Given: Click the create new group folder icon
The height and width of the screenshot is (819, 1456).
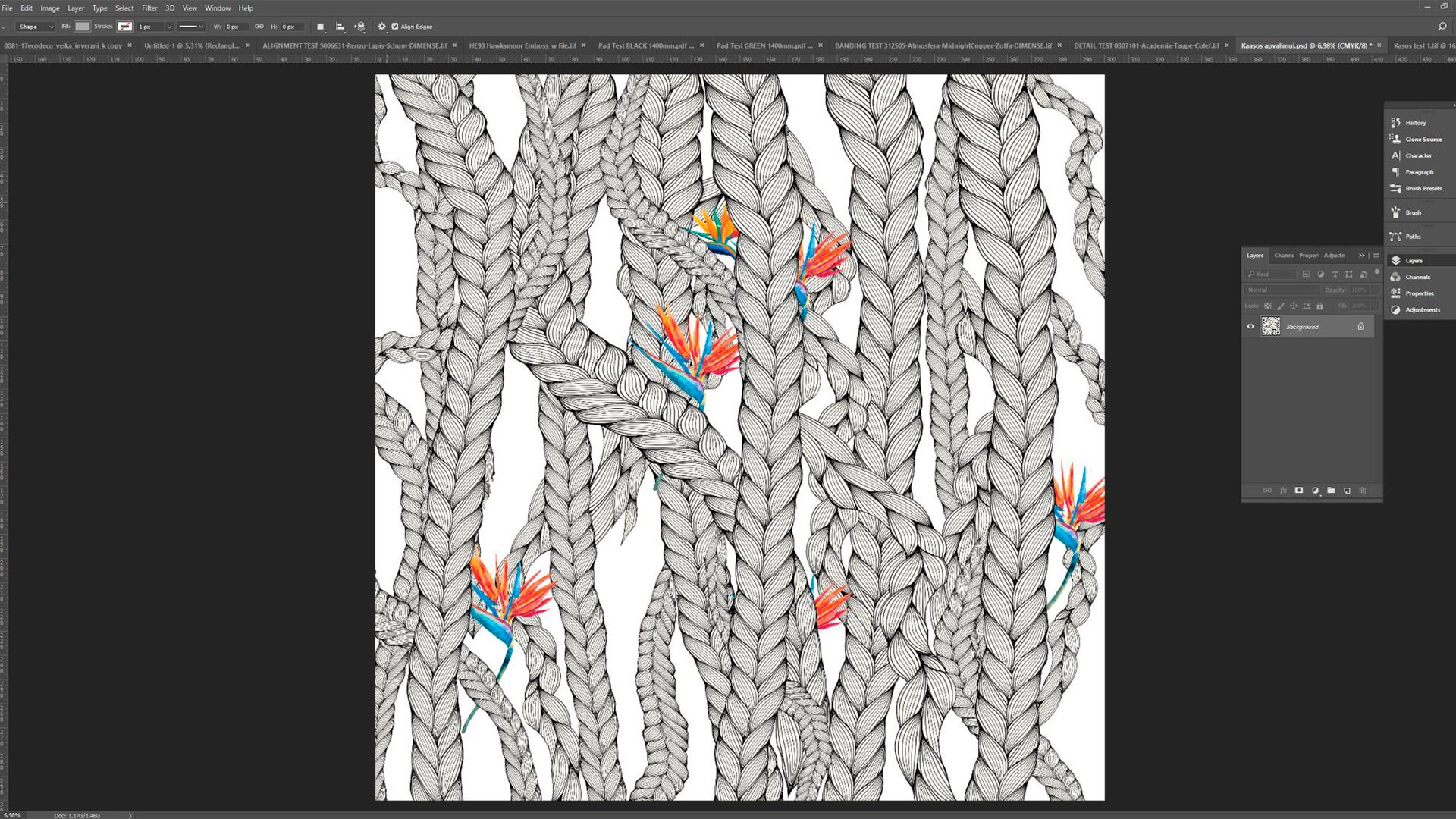Looking at the screenshot, I should (x=1331, y=491).
